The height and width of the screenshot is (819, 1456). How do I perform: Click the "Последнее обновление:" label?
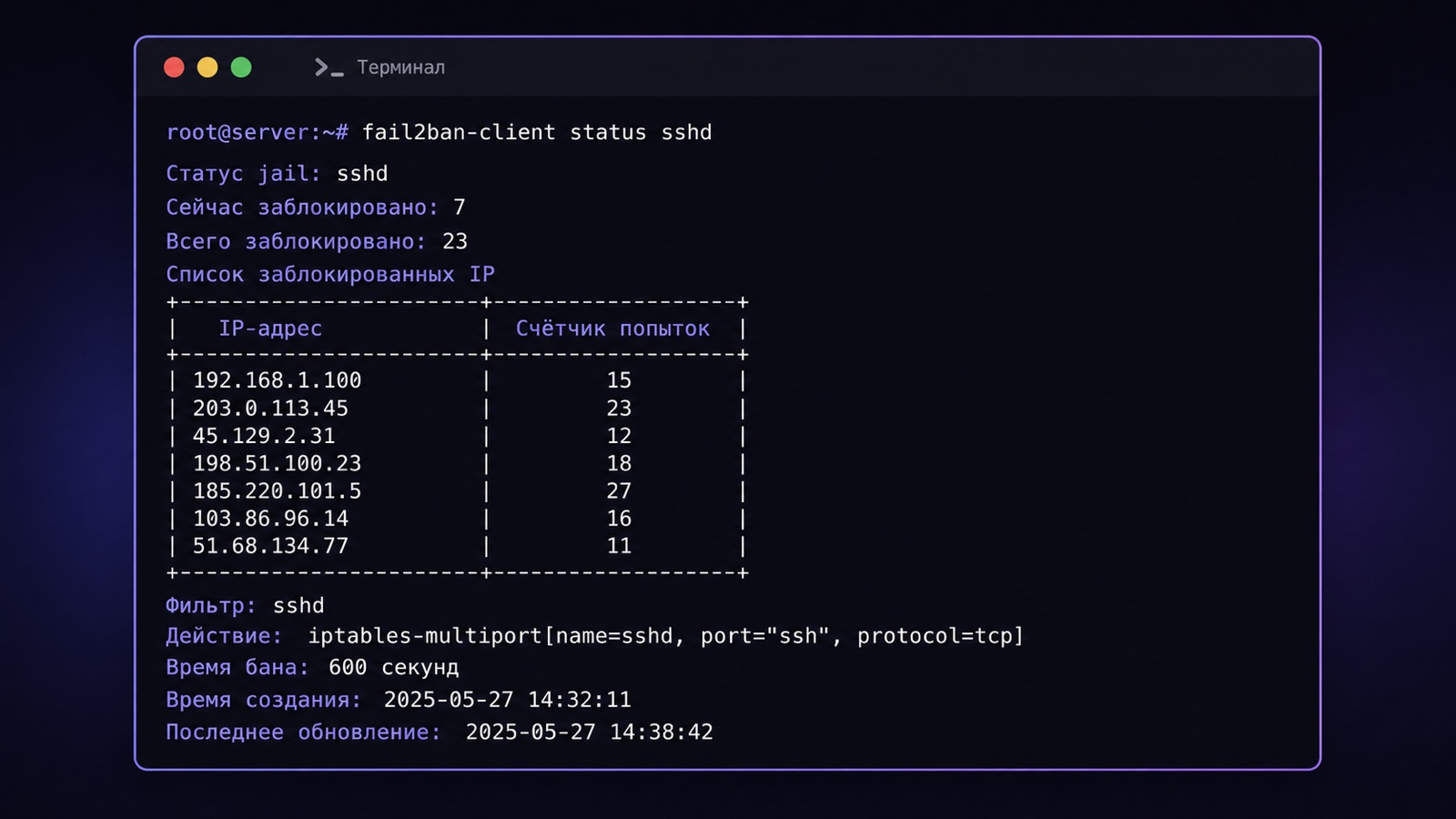pyautogui.click(x=303, y=733)
